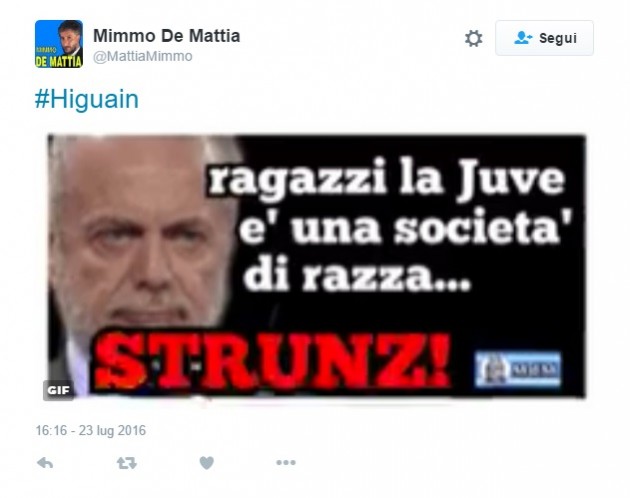Click the Segui follow button
The width and height of the screenshot is (630, 498).
coord(544,38)
